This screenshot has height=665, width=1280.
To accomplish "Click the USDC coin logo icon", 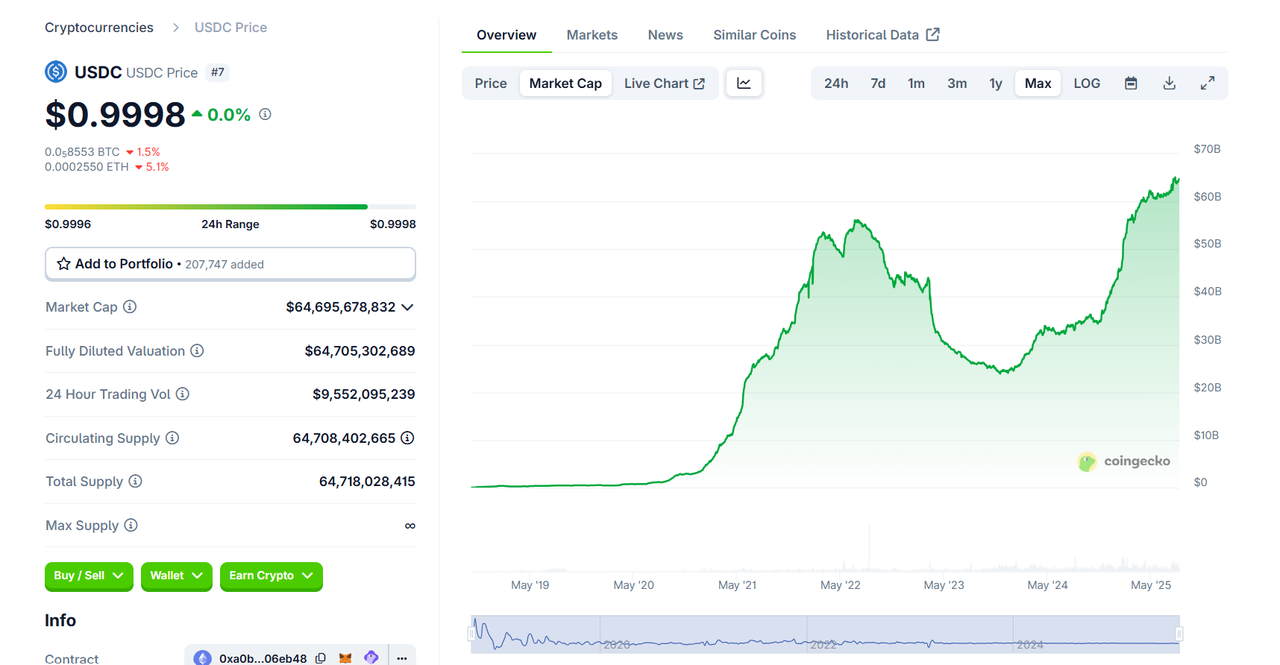I will (56, 72).
